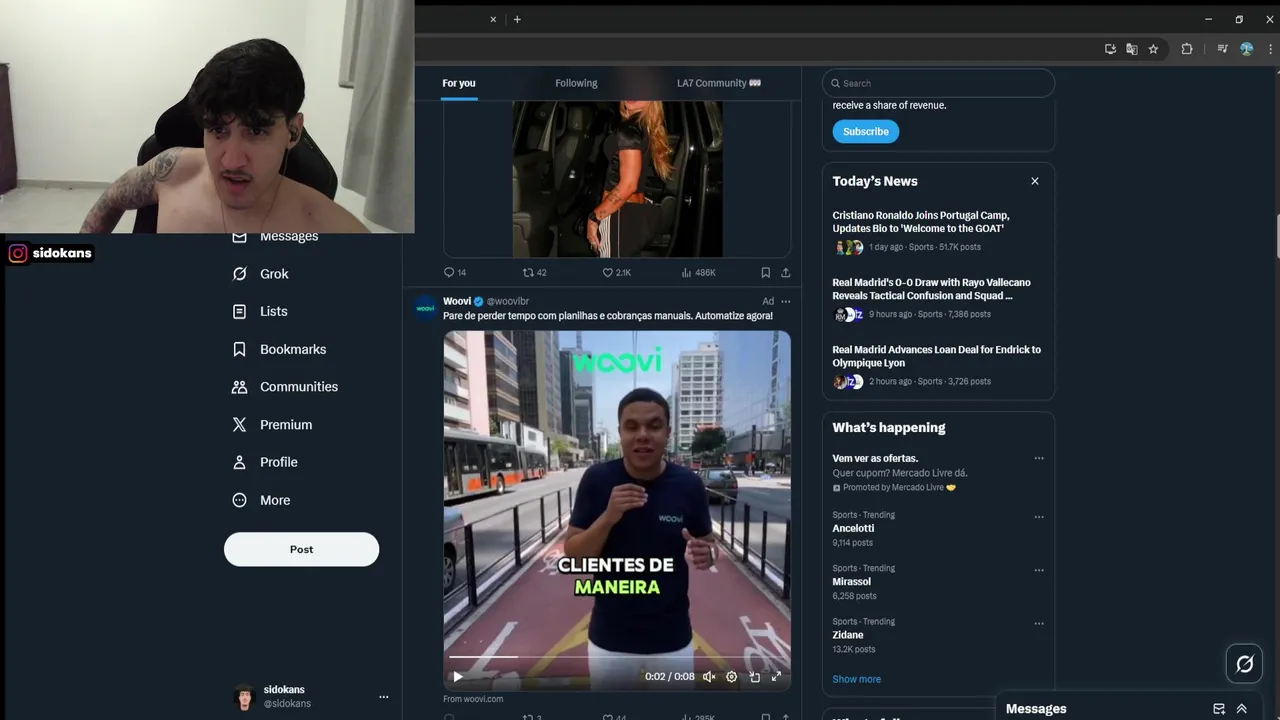Click the Subscribe button
Screen dimensions: 1280x720
coord(865,131)
